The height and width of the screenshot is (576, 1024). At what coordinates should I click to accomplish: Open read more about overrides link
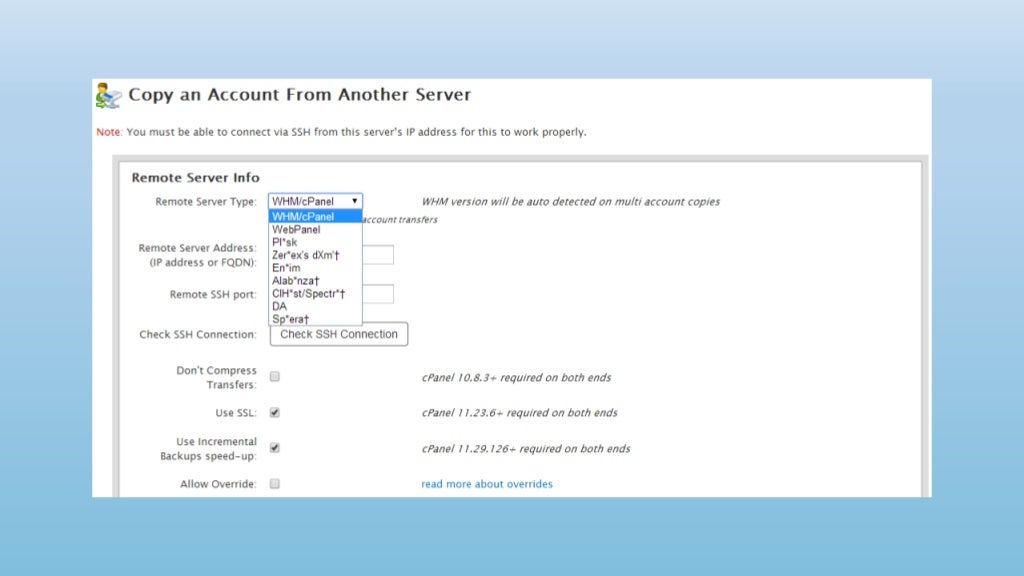(487, 484)
